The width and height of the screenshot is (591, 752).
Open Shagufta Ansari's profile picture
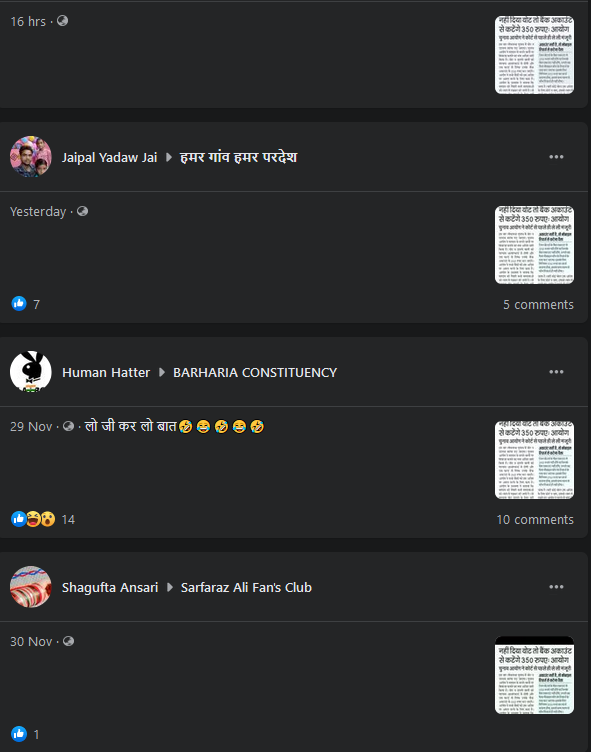click(31, 586)
